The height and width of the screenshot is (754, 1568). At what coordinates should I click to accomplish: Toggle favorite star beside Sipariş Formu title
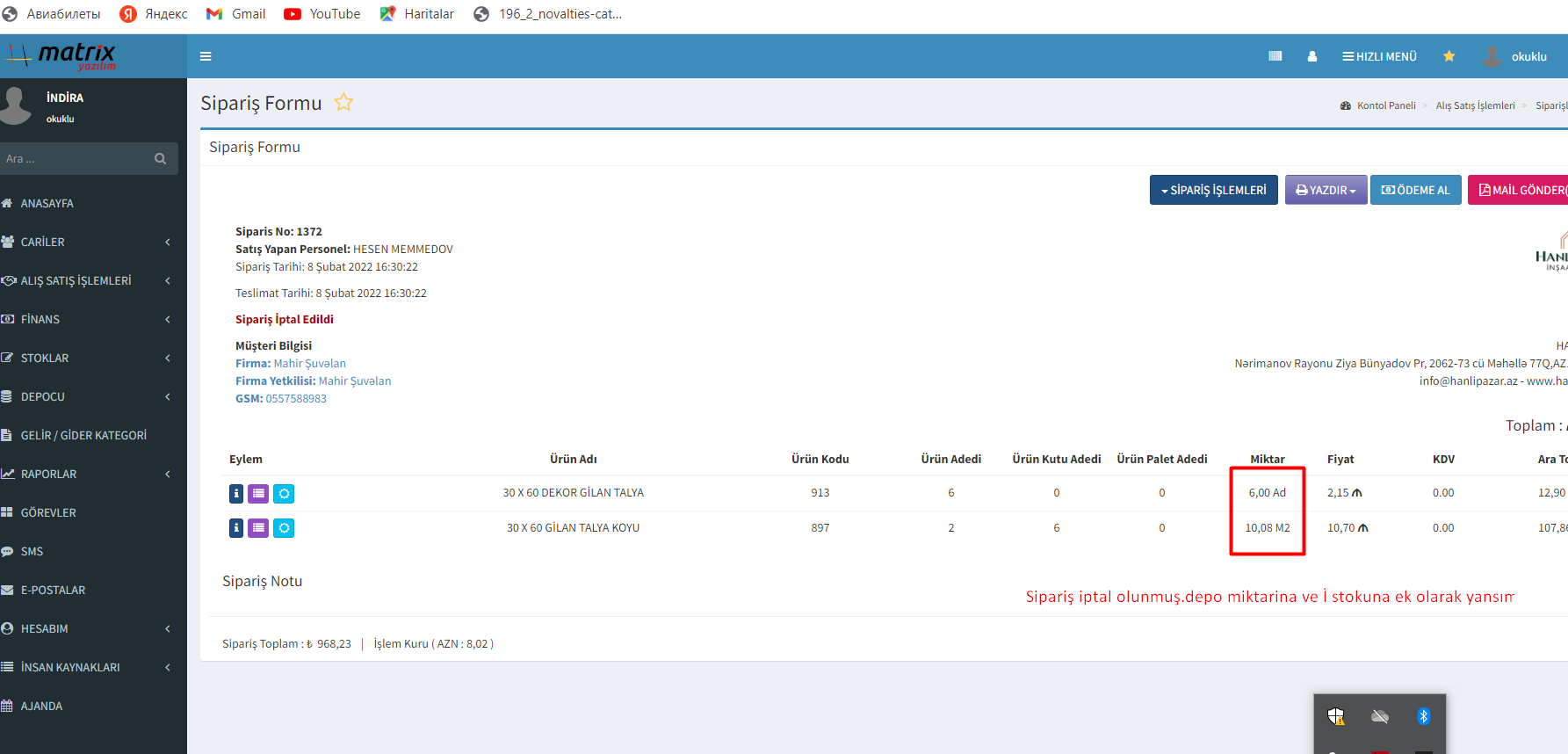343,103
